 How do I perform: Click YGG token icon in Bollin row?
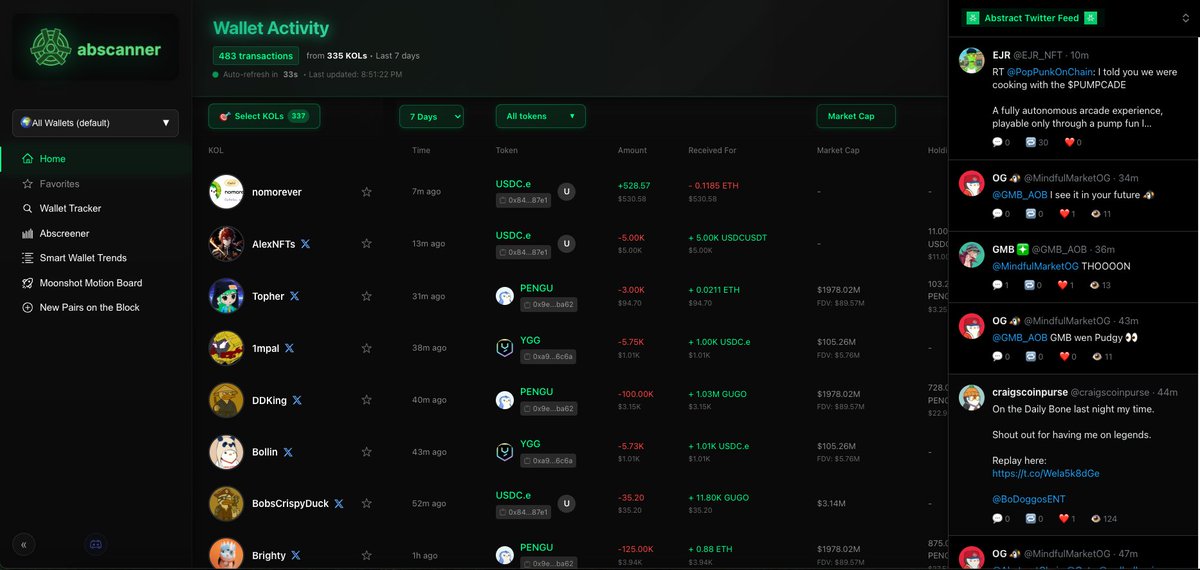pos(505,452)
